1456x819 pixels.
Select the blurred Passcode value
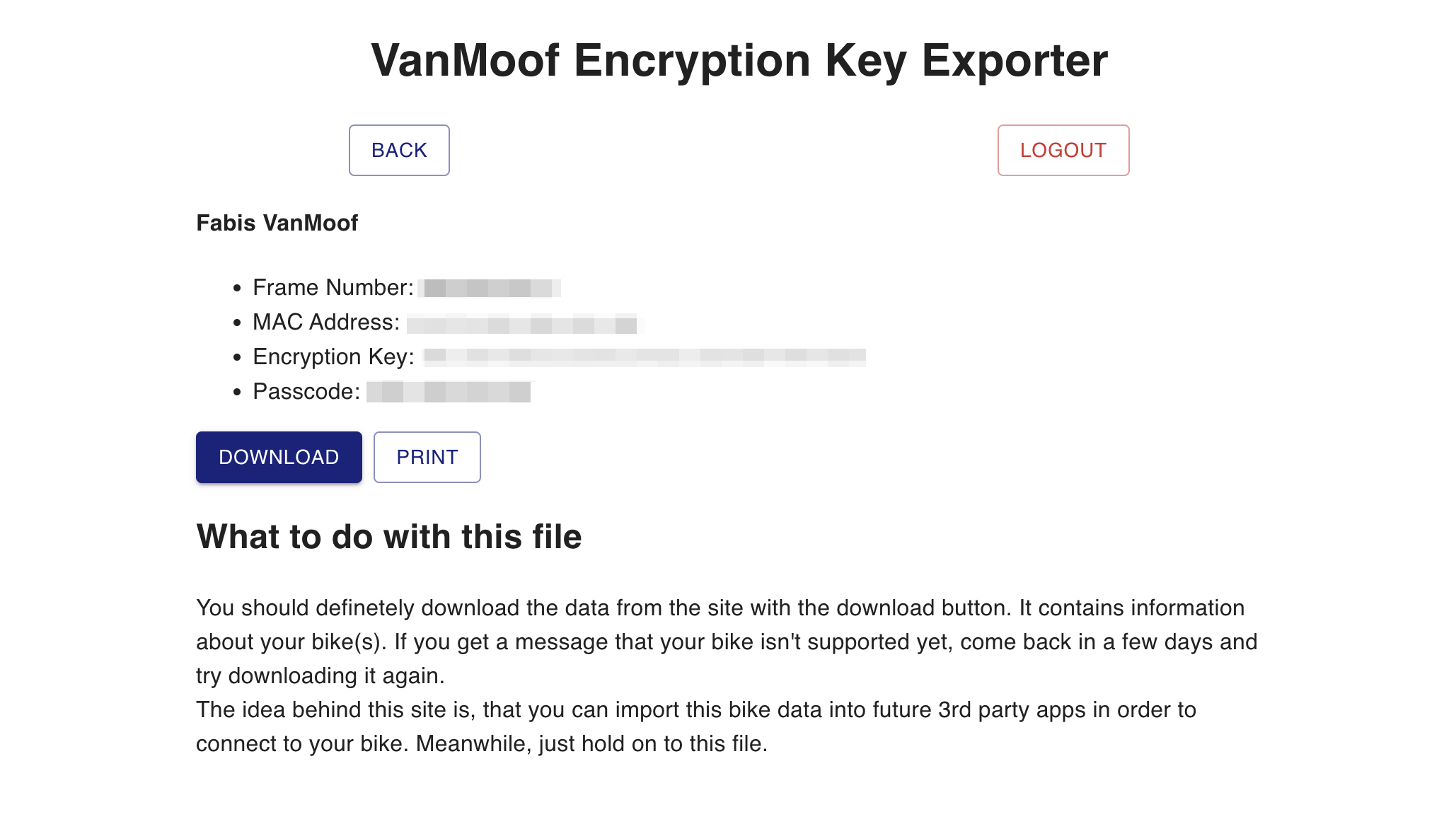tap(449, 391)
